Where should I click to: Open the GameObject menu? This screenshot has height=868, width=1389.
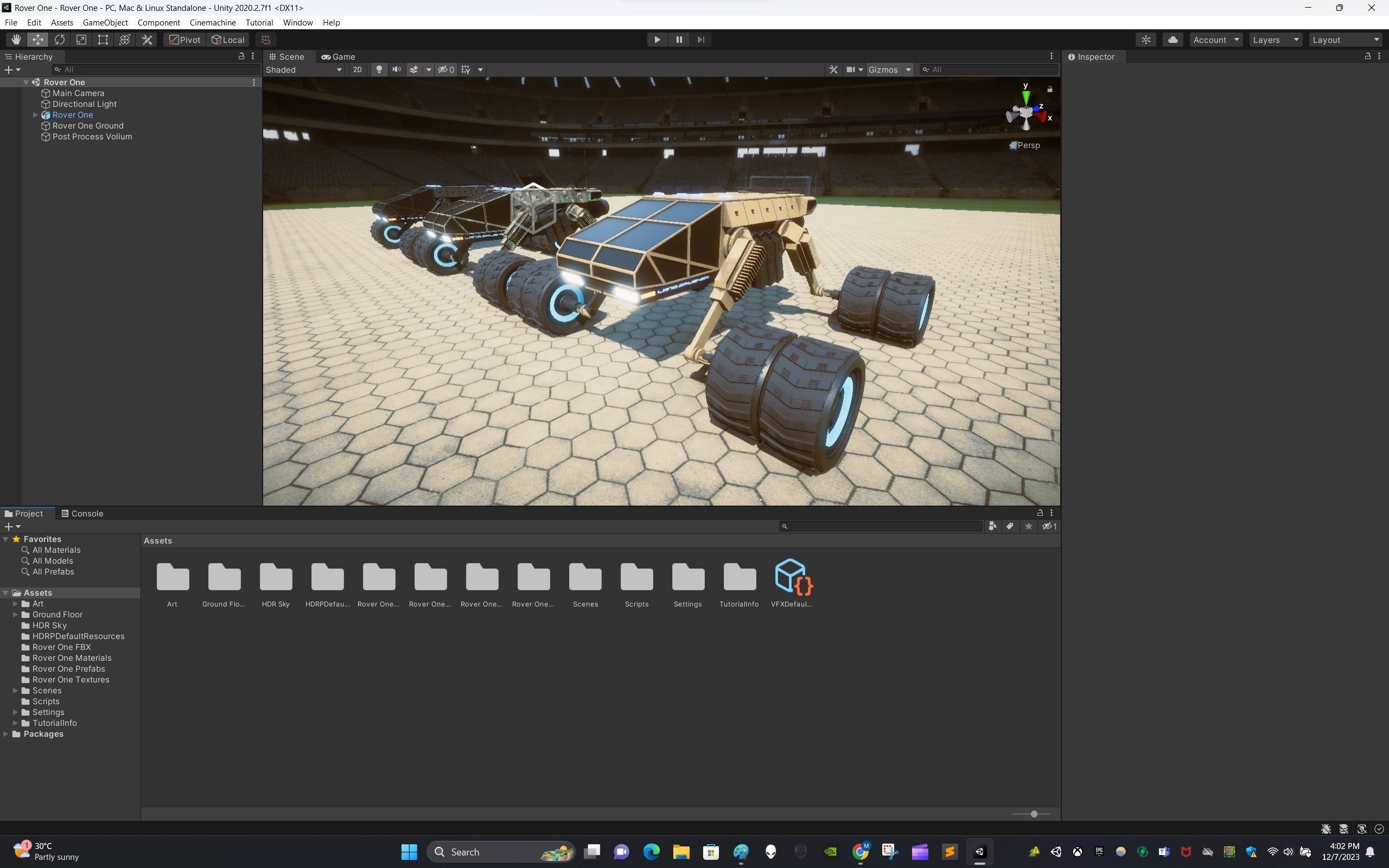coord(105,22)
